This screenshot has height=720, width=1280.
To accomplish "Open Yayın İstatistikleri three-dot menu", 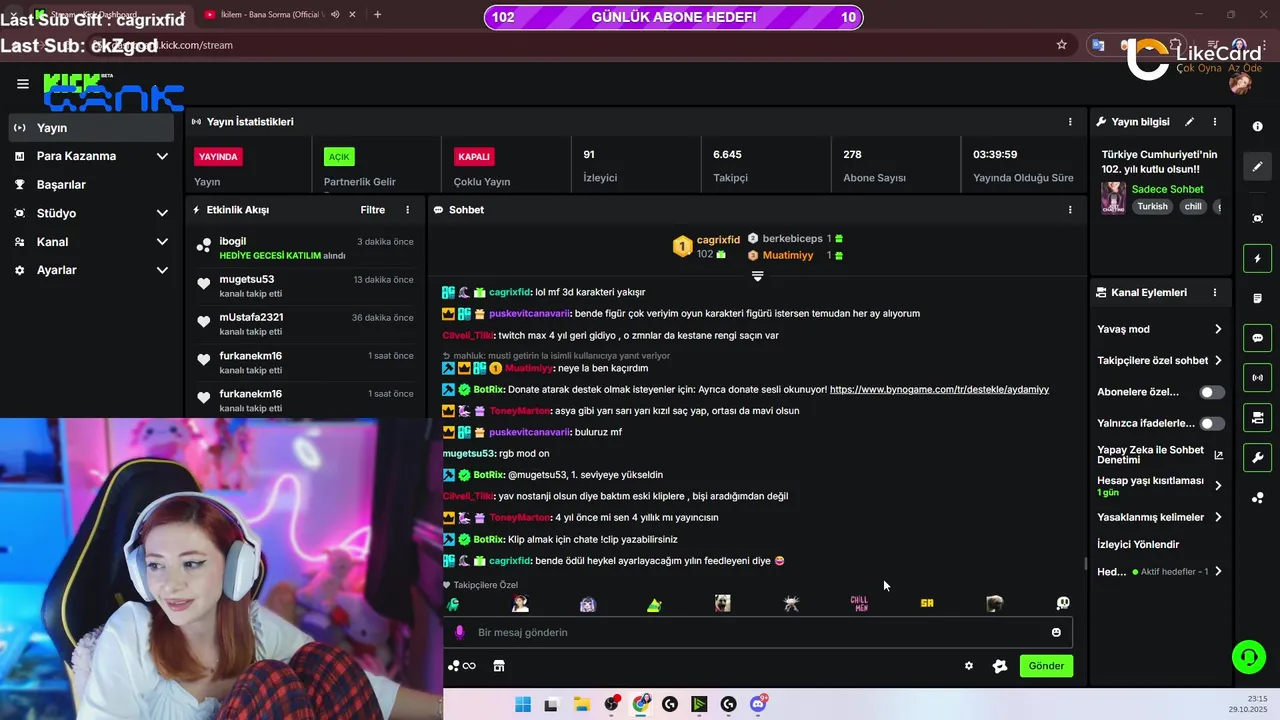I will point(1070,122).
